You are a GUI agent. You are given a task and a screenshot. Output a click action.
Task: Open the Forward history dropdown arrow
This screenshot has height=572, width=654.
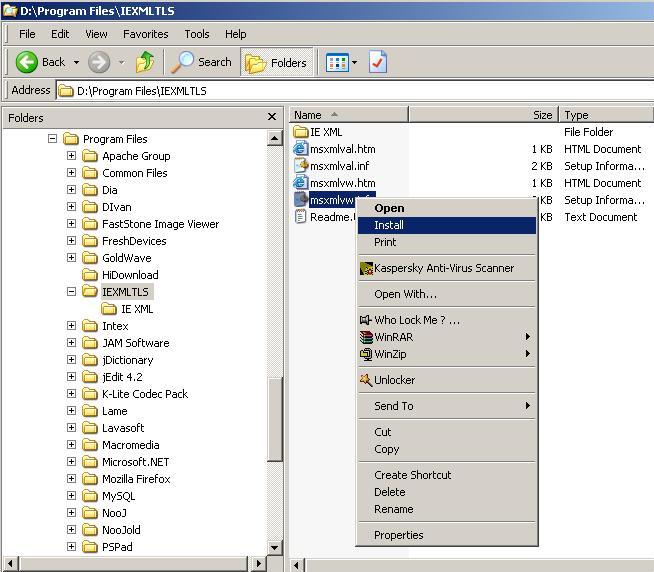(121, 63)
